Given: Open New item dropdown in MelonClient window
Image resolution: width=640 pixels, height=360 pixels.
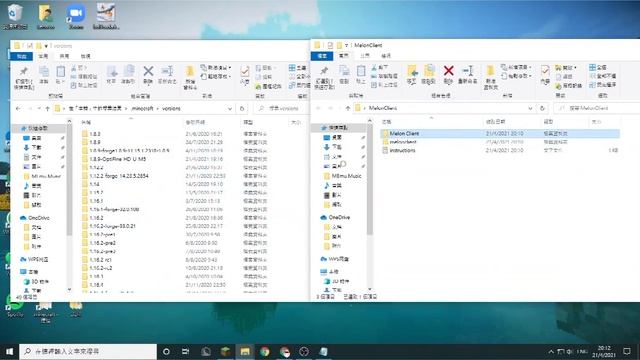Looking at the screenshot, I should (x=516, y=67).
